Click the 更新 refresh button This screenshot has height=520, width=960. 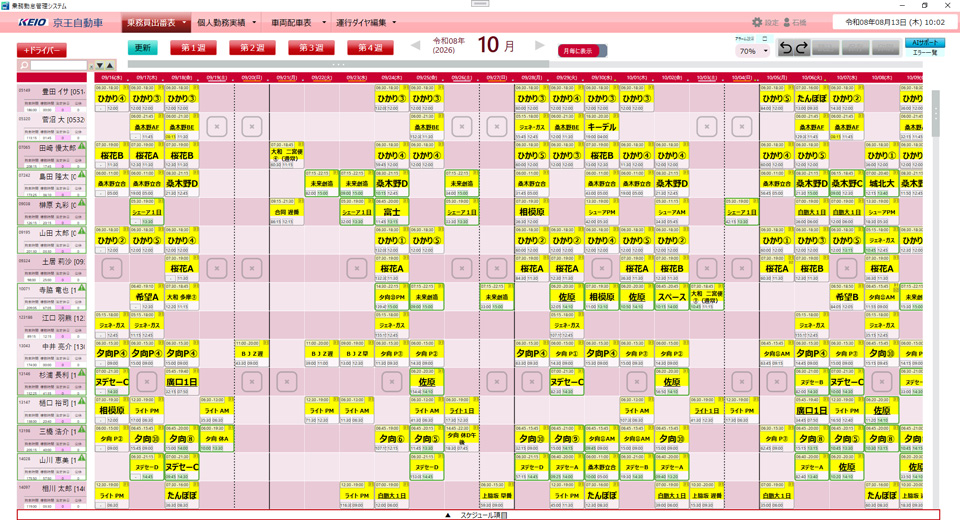(143, 48)
